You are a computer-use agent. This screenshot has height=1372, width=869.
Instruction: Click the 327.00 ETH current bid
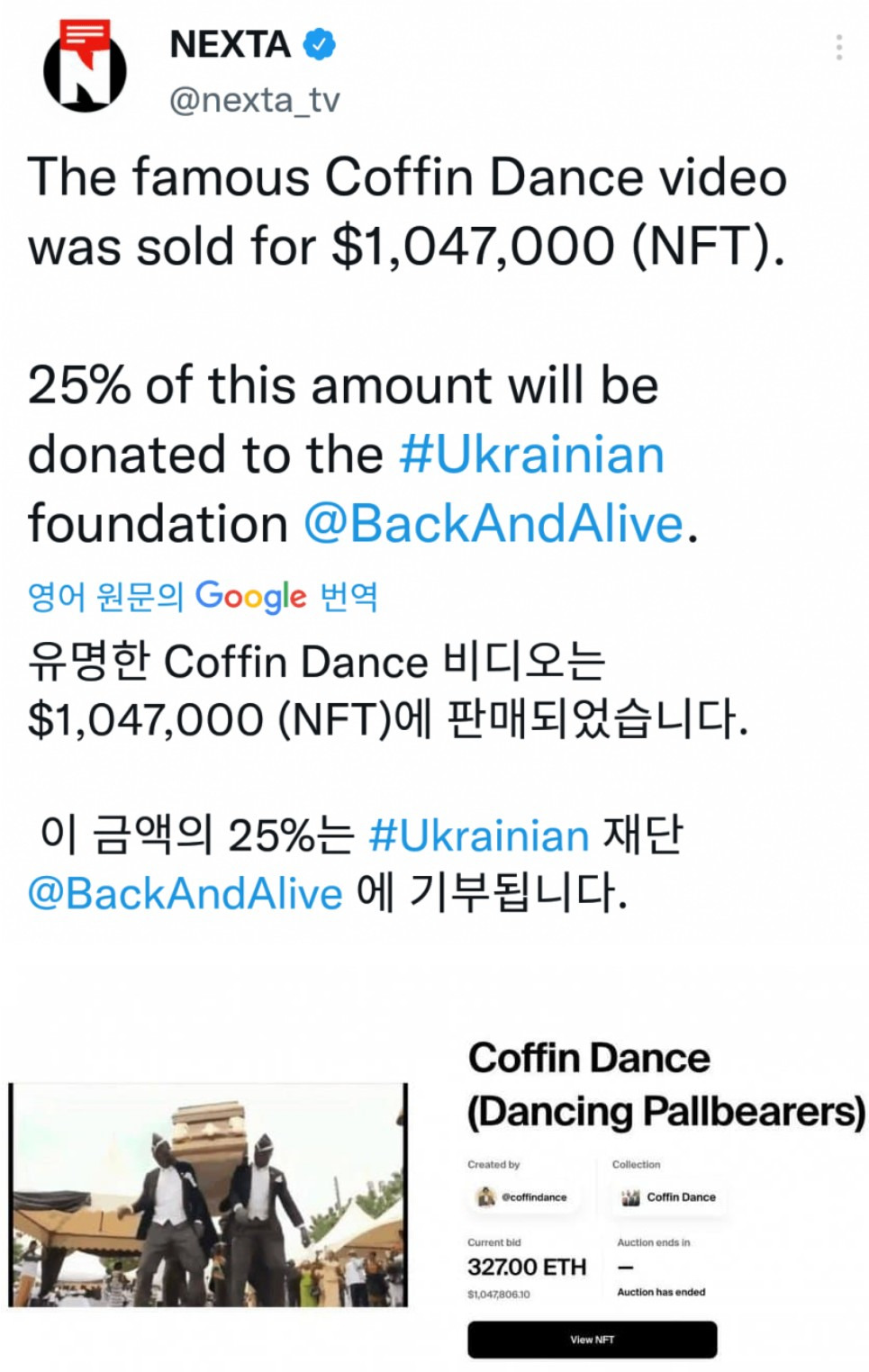tap(527, 1267)
